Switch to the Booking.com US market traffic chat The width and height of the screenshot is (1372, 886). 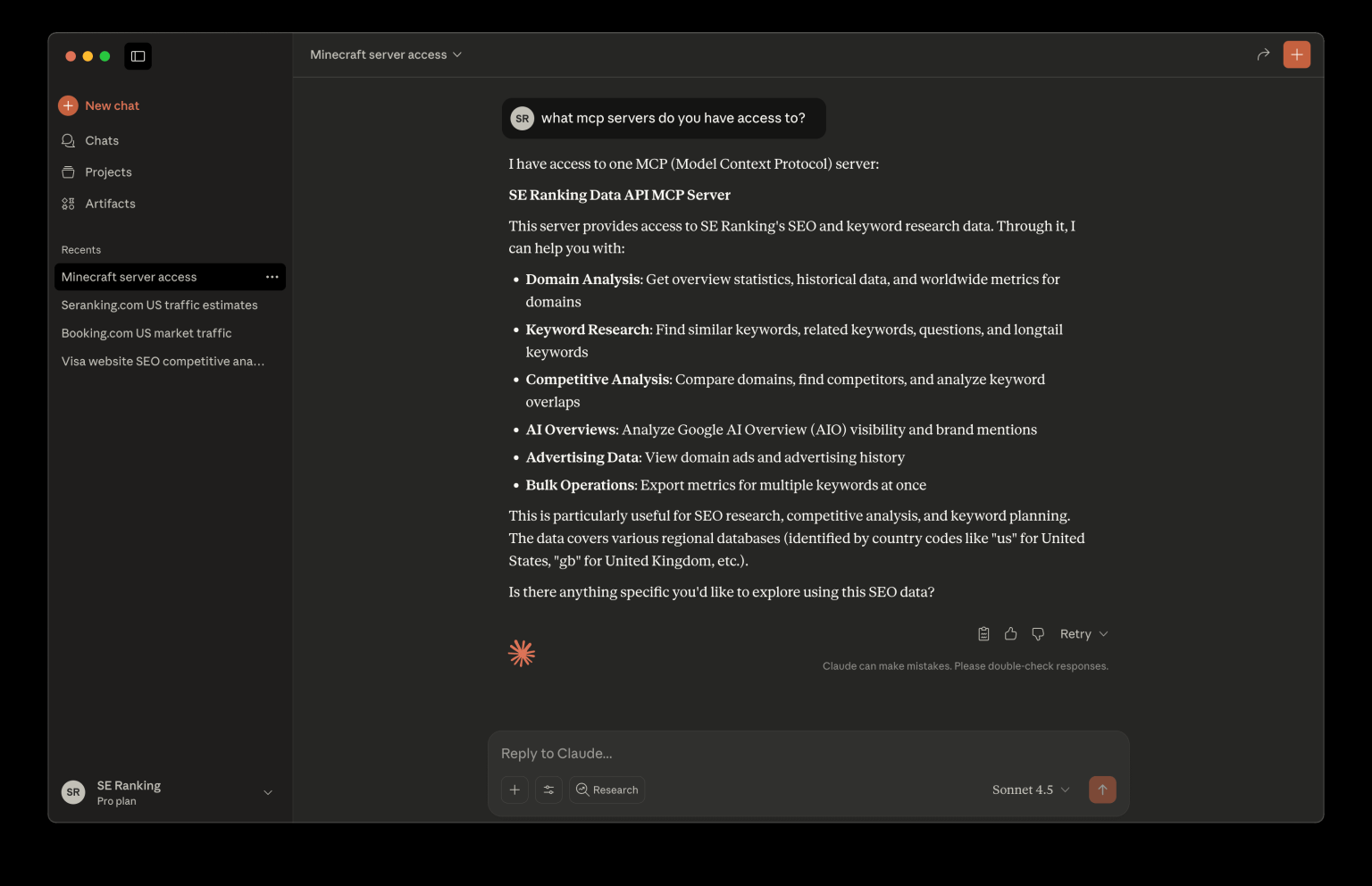pyautogui.click(x=146, y=332)
